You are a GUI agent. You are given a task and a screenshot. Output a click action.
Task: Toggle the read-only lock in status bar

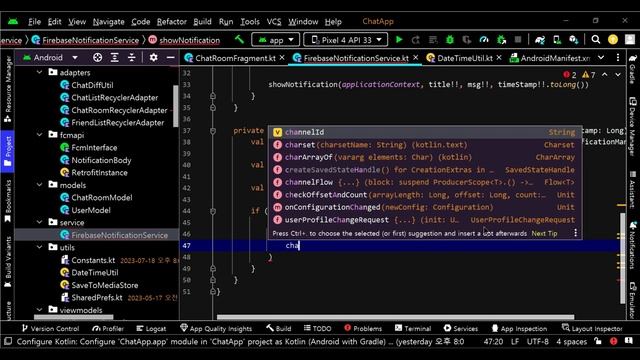pyautogui.click(x=598, y=341)
